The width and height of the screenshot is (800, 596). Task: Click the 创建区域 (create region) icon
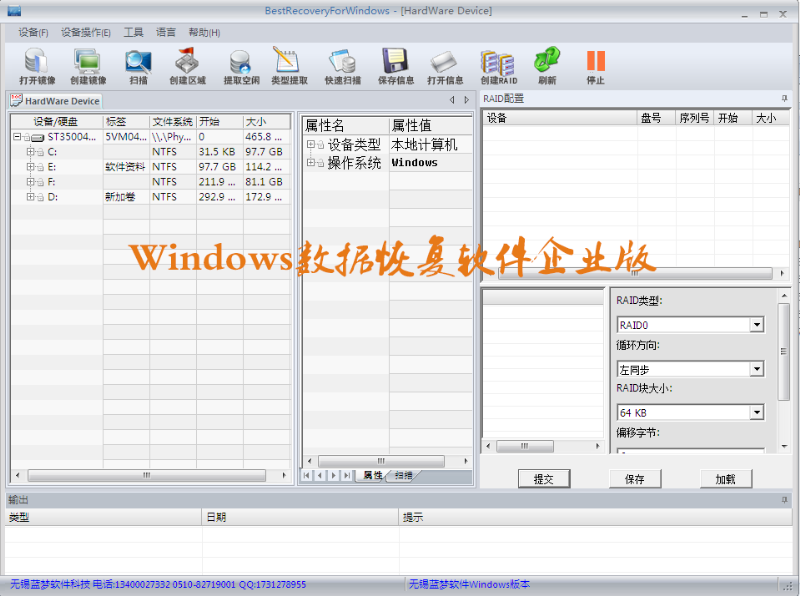187,65
